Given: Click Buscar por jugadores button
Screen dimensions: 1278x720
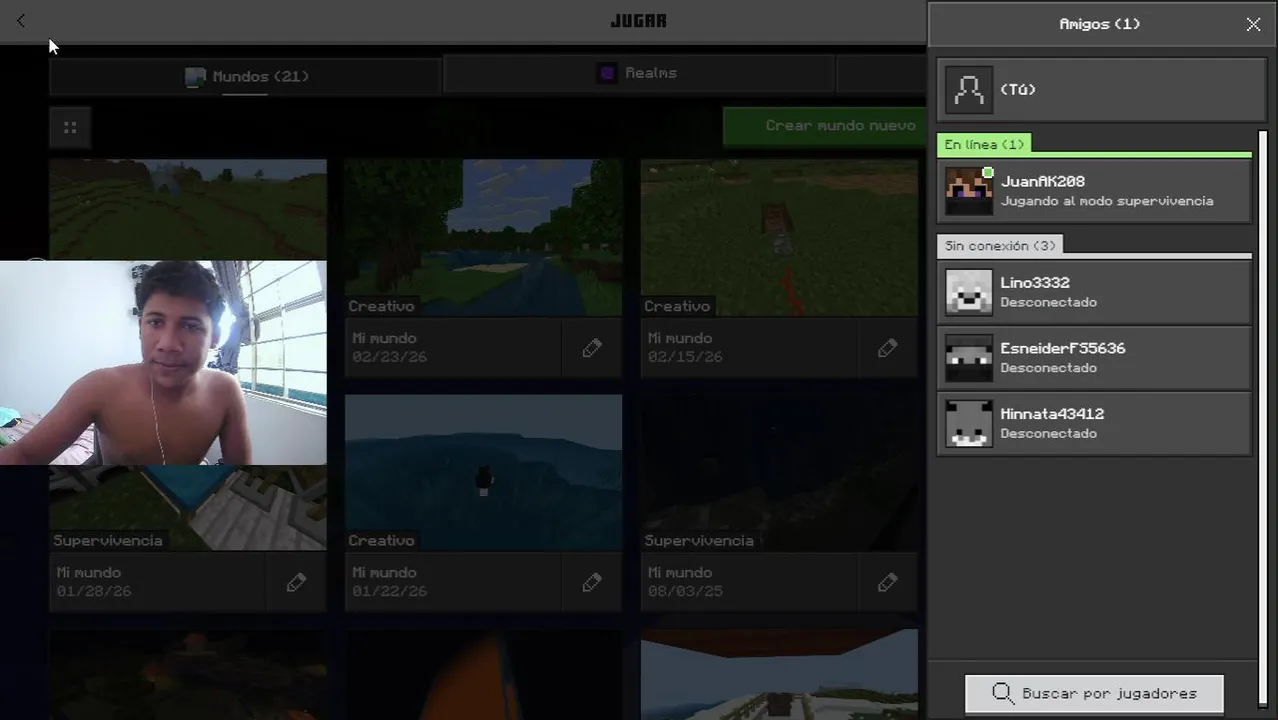Looking at the screenshot, I should click(1094, 693).
